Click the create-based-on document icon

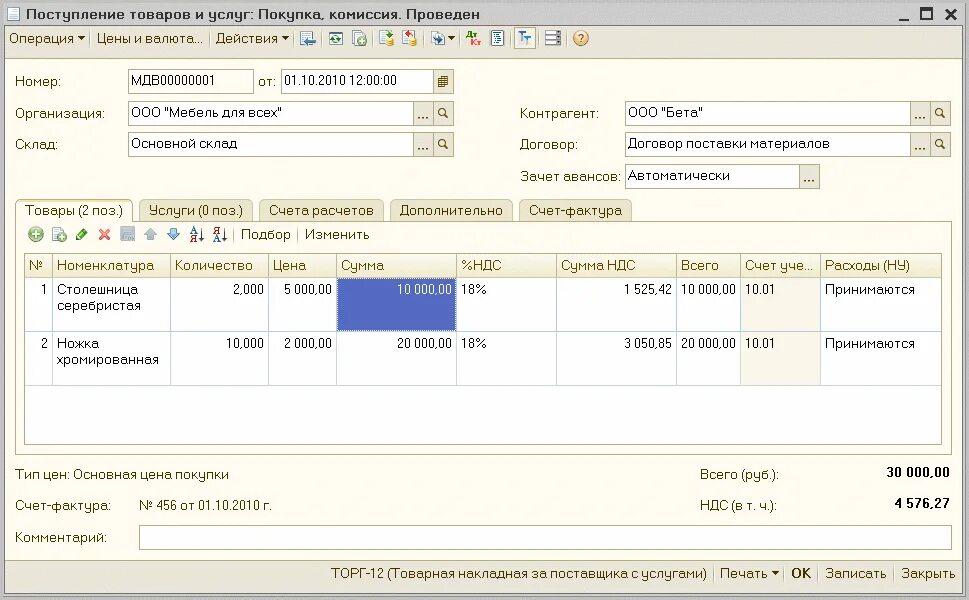[x=359, y=38]
